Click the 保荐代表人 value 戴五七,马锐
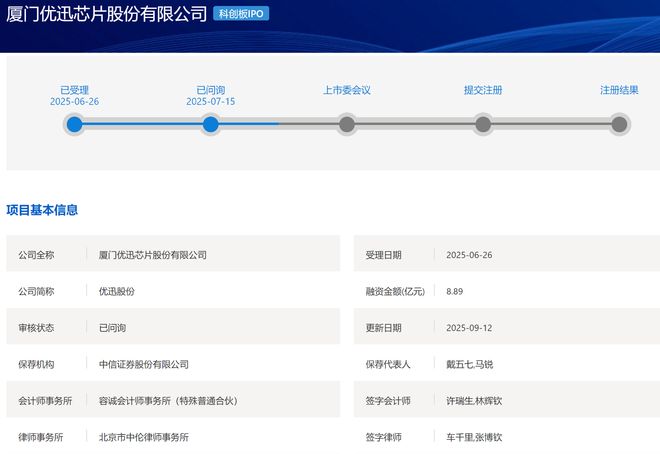 469,364
